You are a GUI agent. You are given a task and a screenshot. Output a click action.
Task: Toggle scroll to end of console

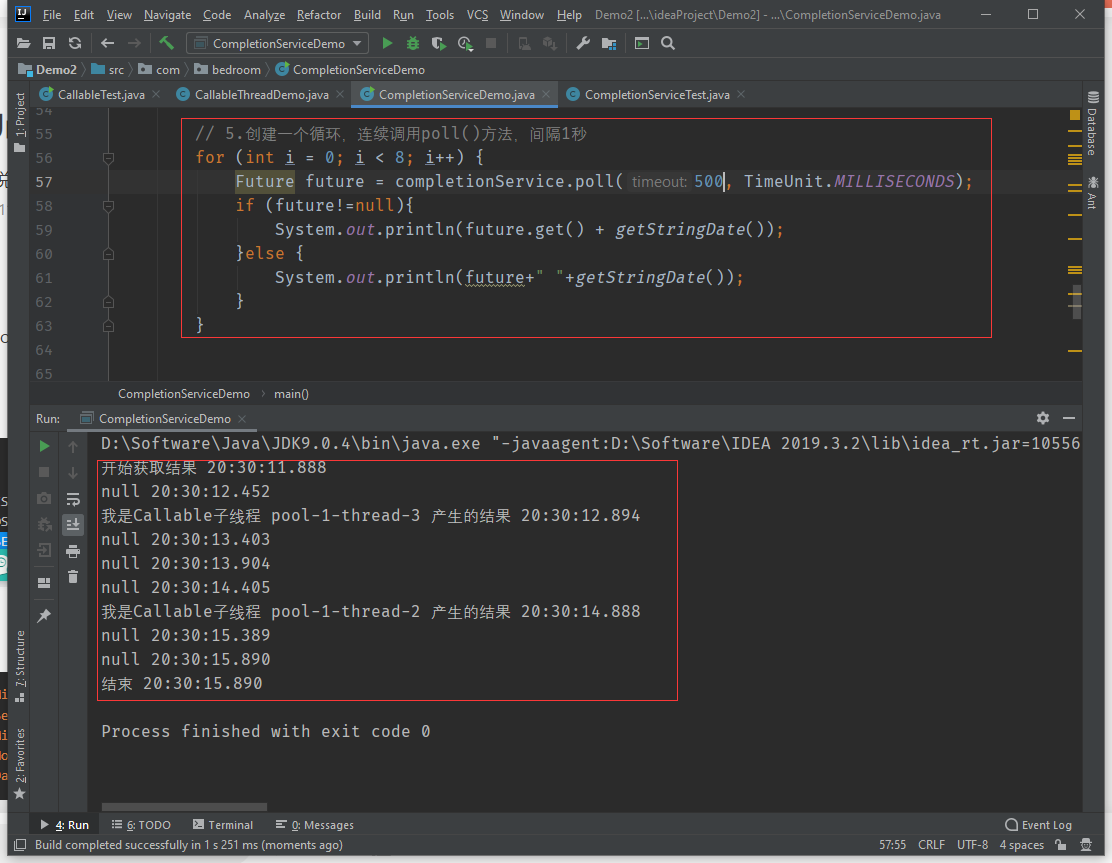pos(73,525)
